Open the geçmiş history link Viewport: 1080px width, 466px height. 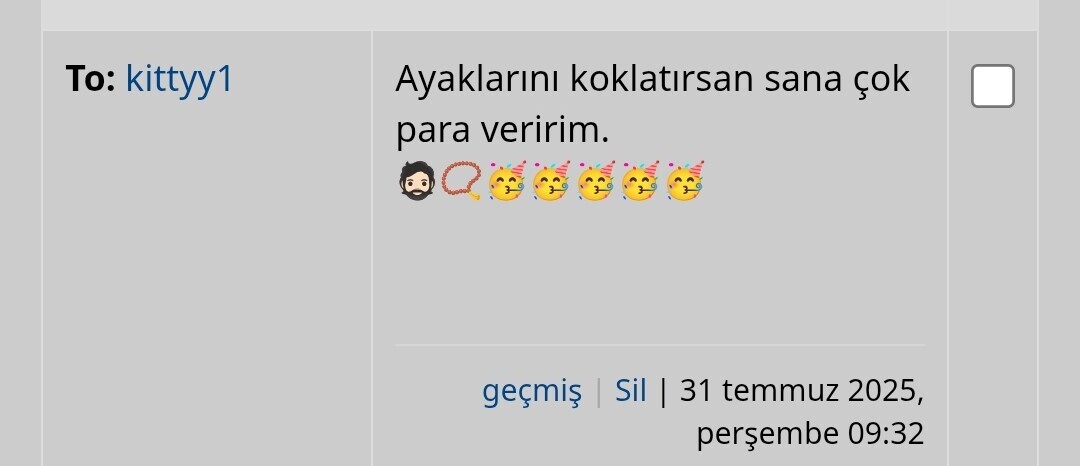(x=532, y=392)
